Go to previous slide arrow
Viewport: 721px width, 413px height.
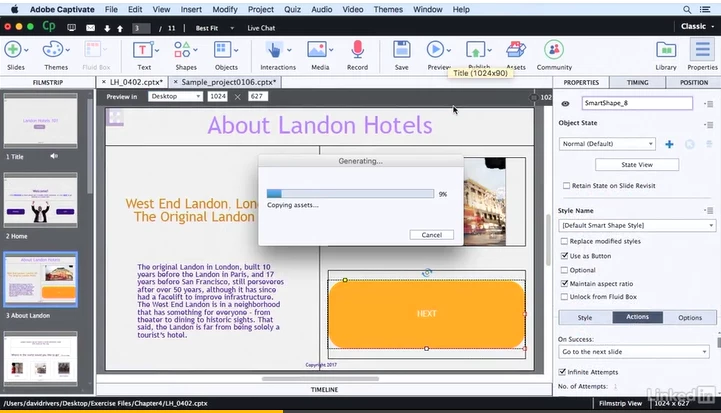pos(120,29)
